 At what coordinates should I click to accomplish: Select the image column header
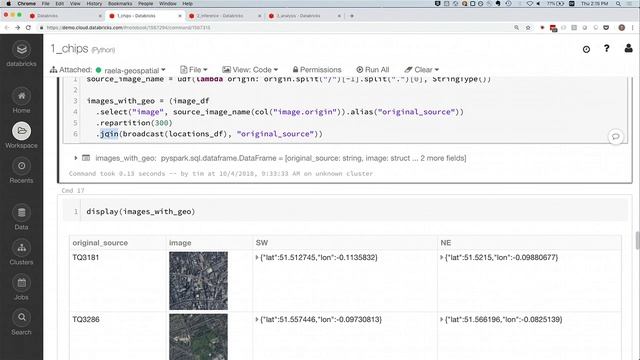180,243
